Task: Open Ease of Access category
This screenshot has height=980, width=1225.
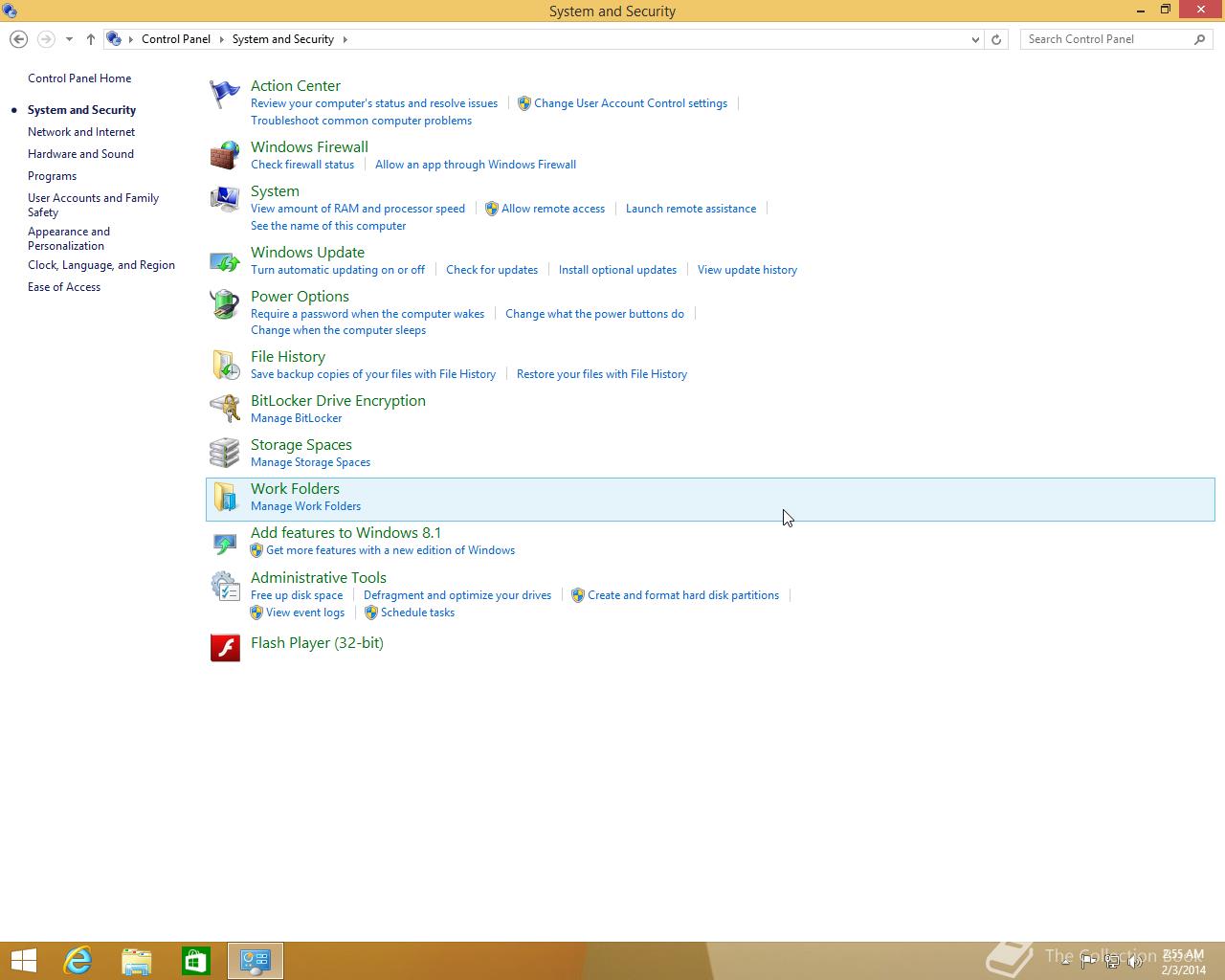Action: click(x=64, y=287)
